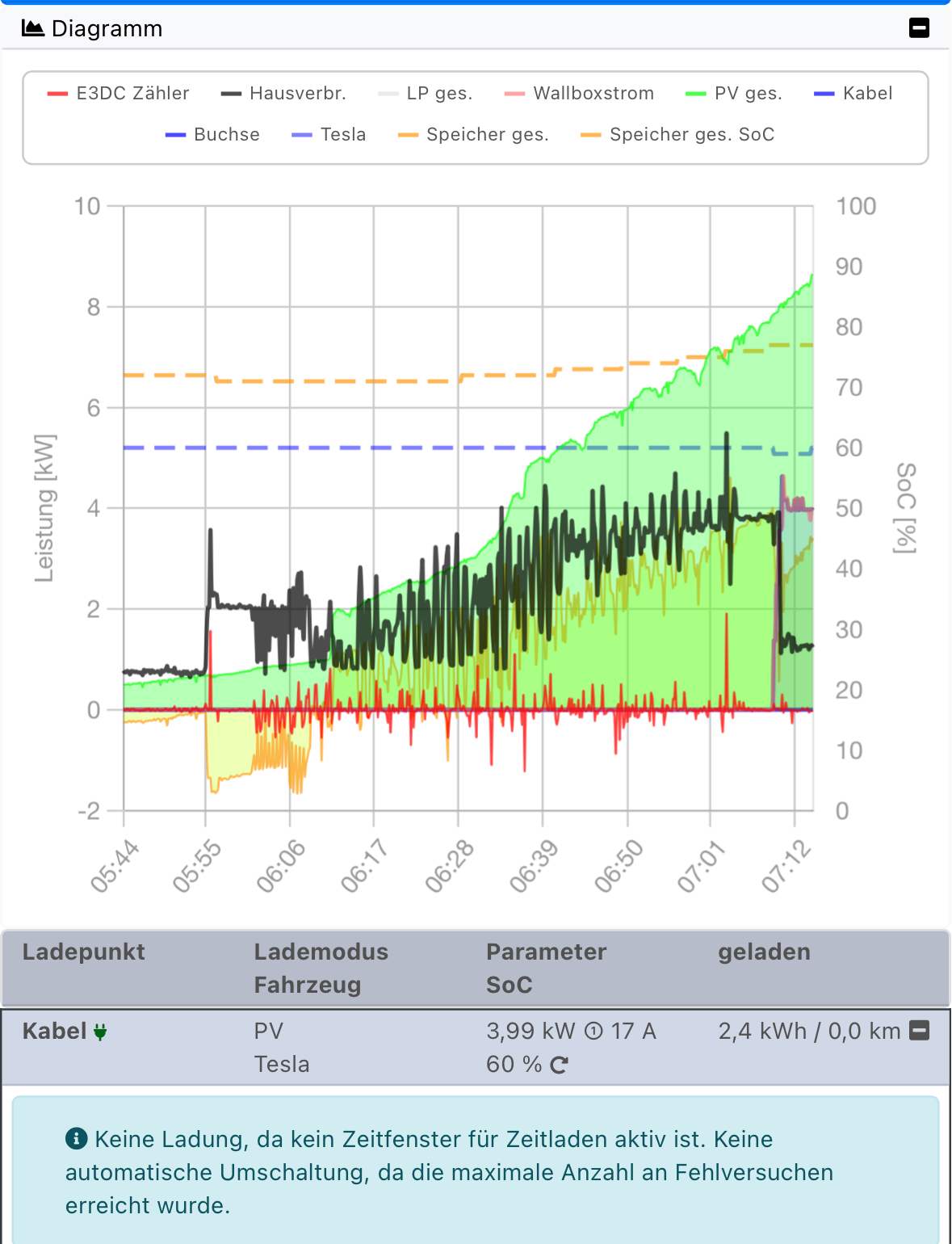Toggle Hausverbr. series in legend

(x=283, y=93)
